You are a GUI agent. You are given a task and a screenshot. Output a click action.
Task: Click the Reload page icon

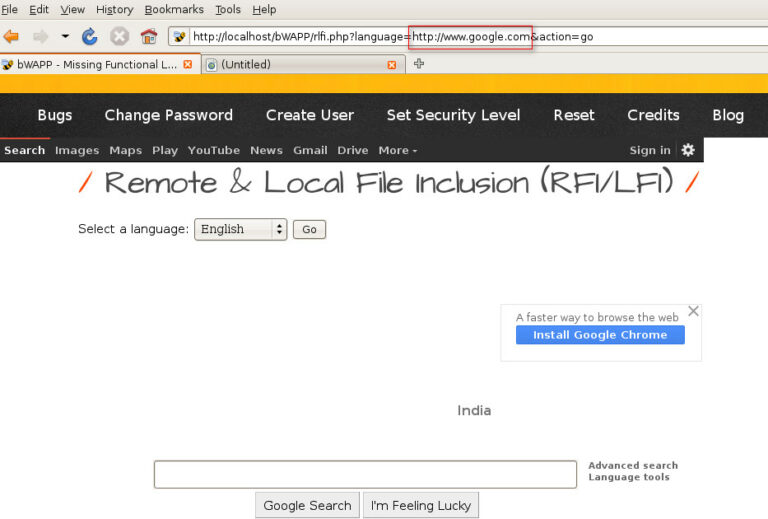point(90,37)
